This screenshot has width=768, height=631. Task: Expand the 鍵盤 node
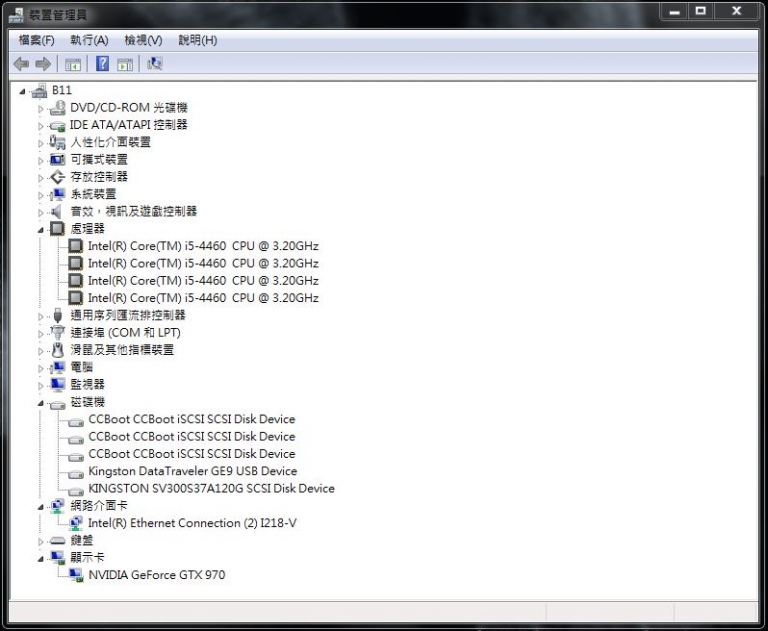pyautogui.click(x=41, y=541)
